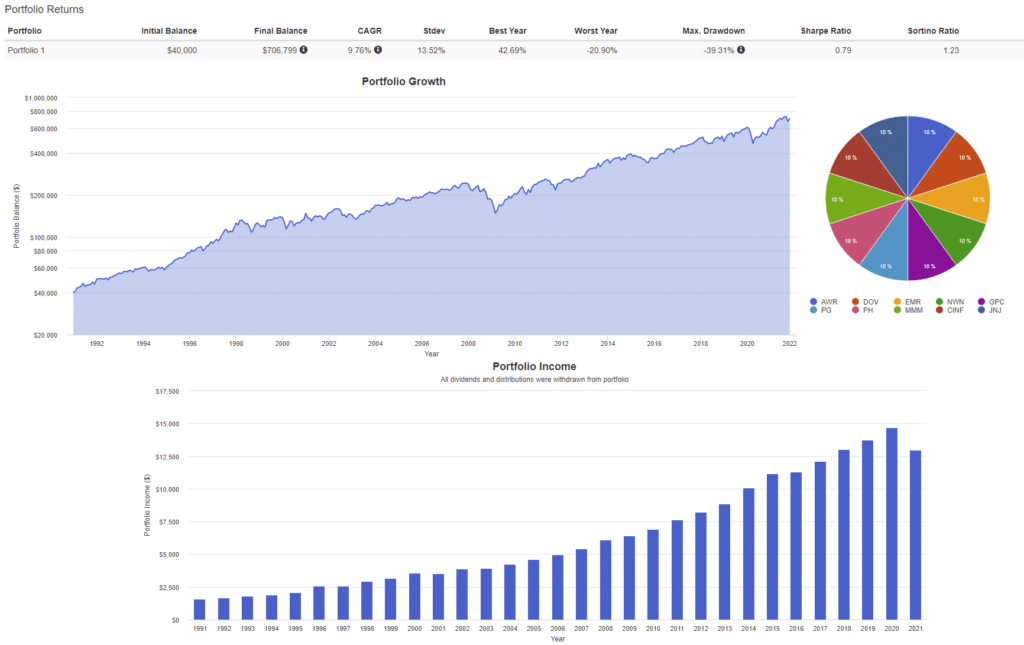Click the Portfolio Growth chart title
Viewport: 1024px width, 645px height.
(403, 81)
